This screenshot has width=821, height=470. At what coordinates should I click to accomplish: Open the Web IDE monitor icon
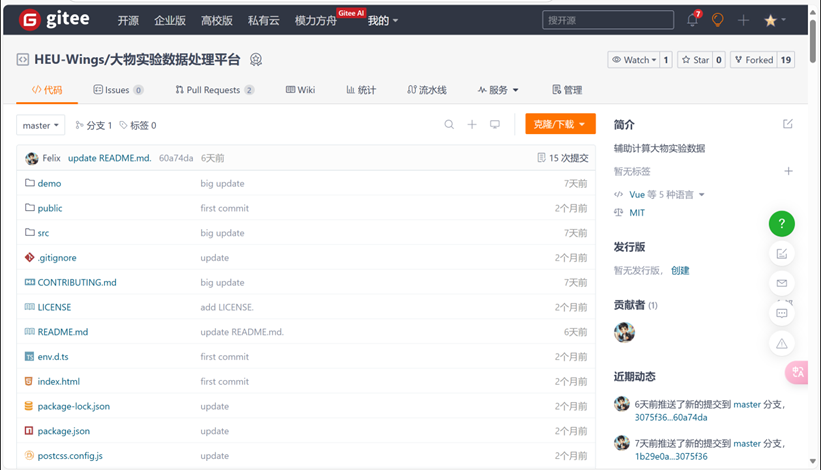[494, 125]
